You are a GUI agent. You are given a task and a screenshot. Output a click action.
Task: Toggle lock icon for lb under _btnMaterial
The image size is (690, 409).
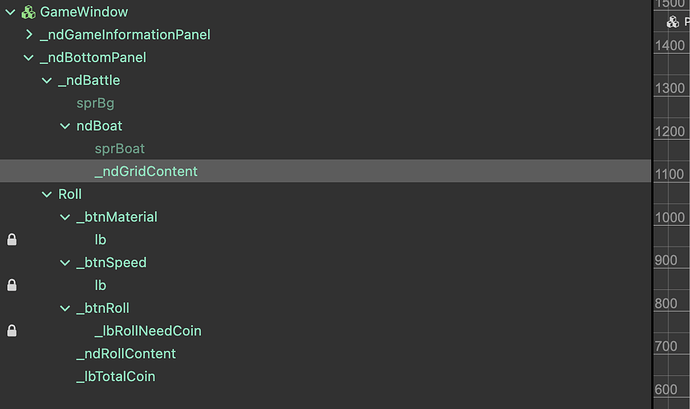click(12, 240)
